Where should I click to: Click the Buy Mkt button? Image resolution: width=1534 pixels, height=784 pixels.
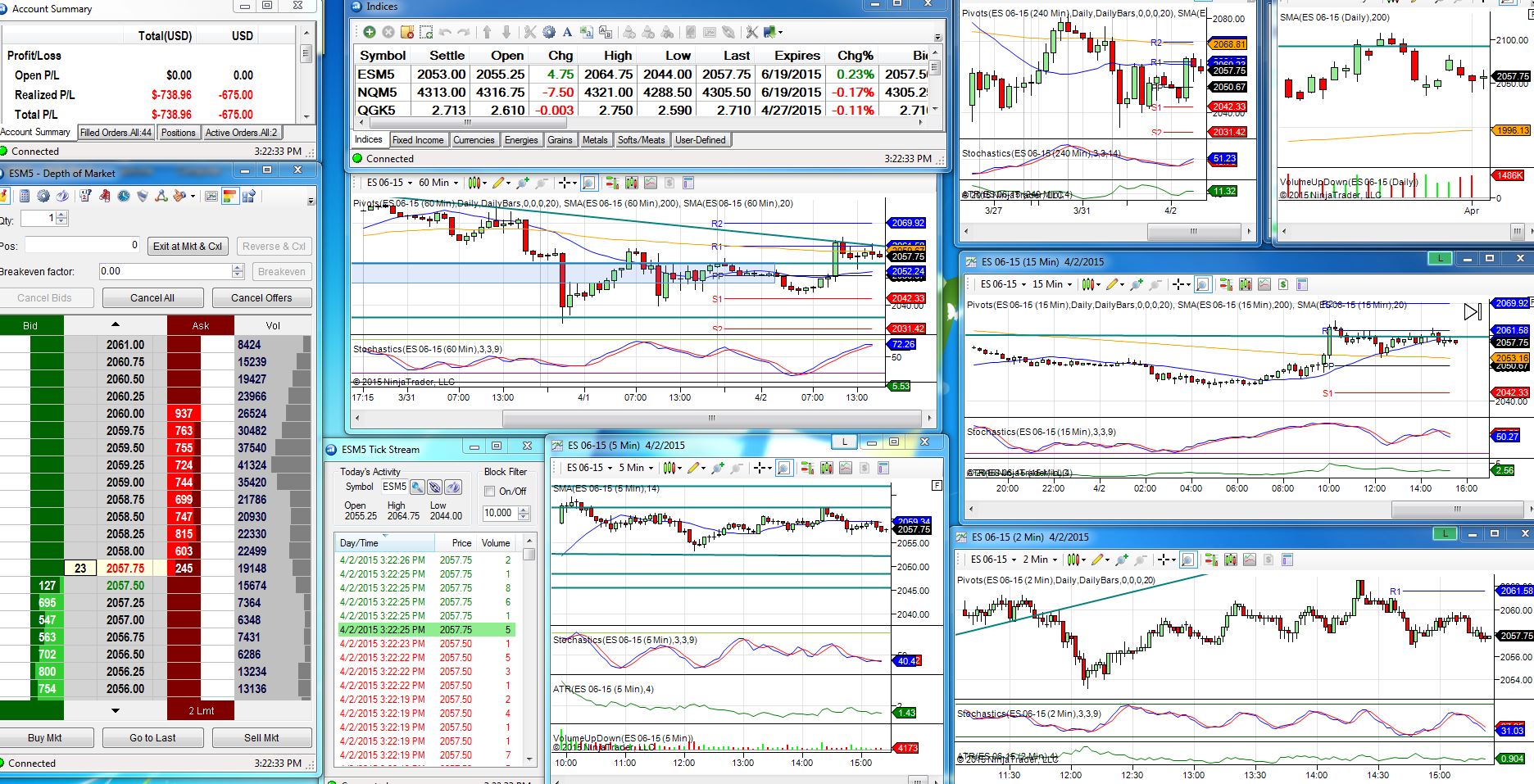tap(44, 738)
